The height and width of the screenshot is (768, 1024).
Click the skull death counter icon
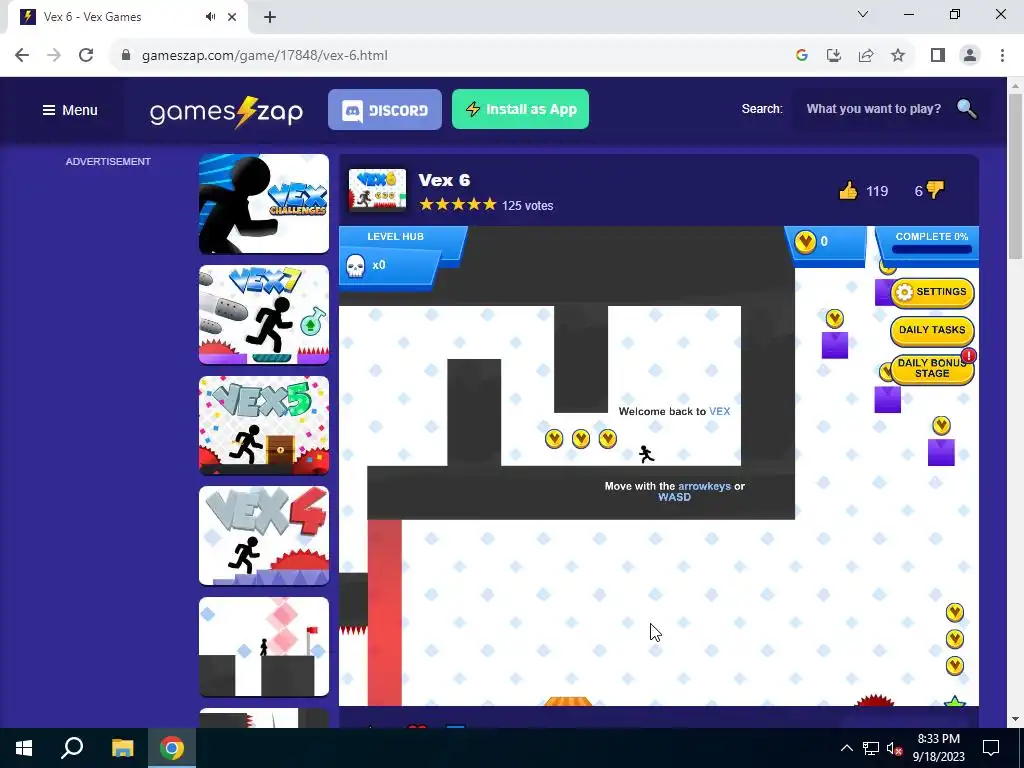pos(355,265)
